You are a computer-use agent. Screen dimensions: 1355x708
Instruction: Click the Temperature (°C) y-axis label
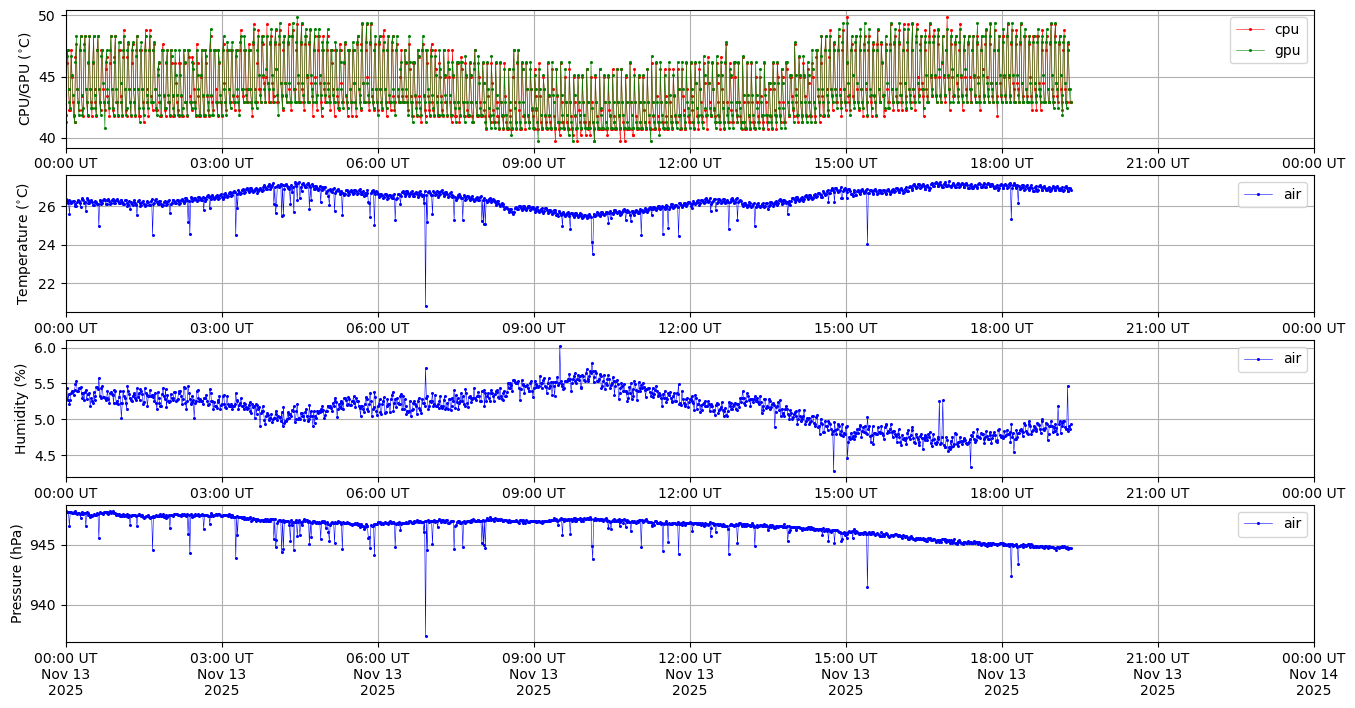click(25, 244)
